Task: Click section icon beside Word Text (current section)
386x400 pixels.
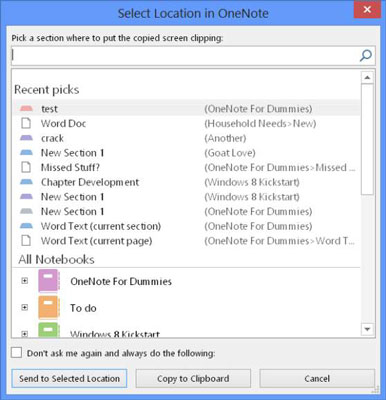Action: pos(26,226)
